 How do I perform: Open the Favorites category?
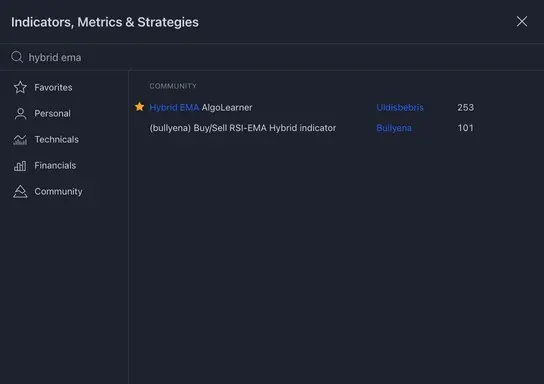(x=53, y=87)
